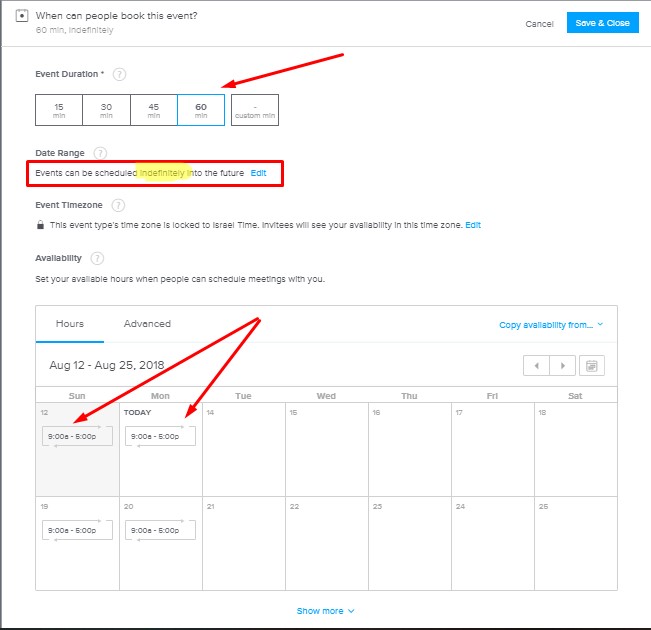Open the Availability help icon

click(97, 258)
